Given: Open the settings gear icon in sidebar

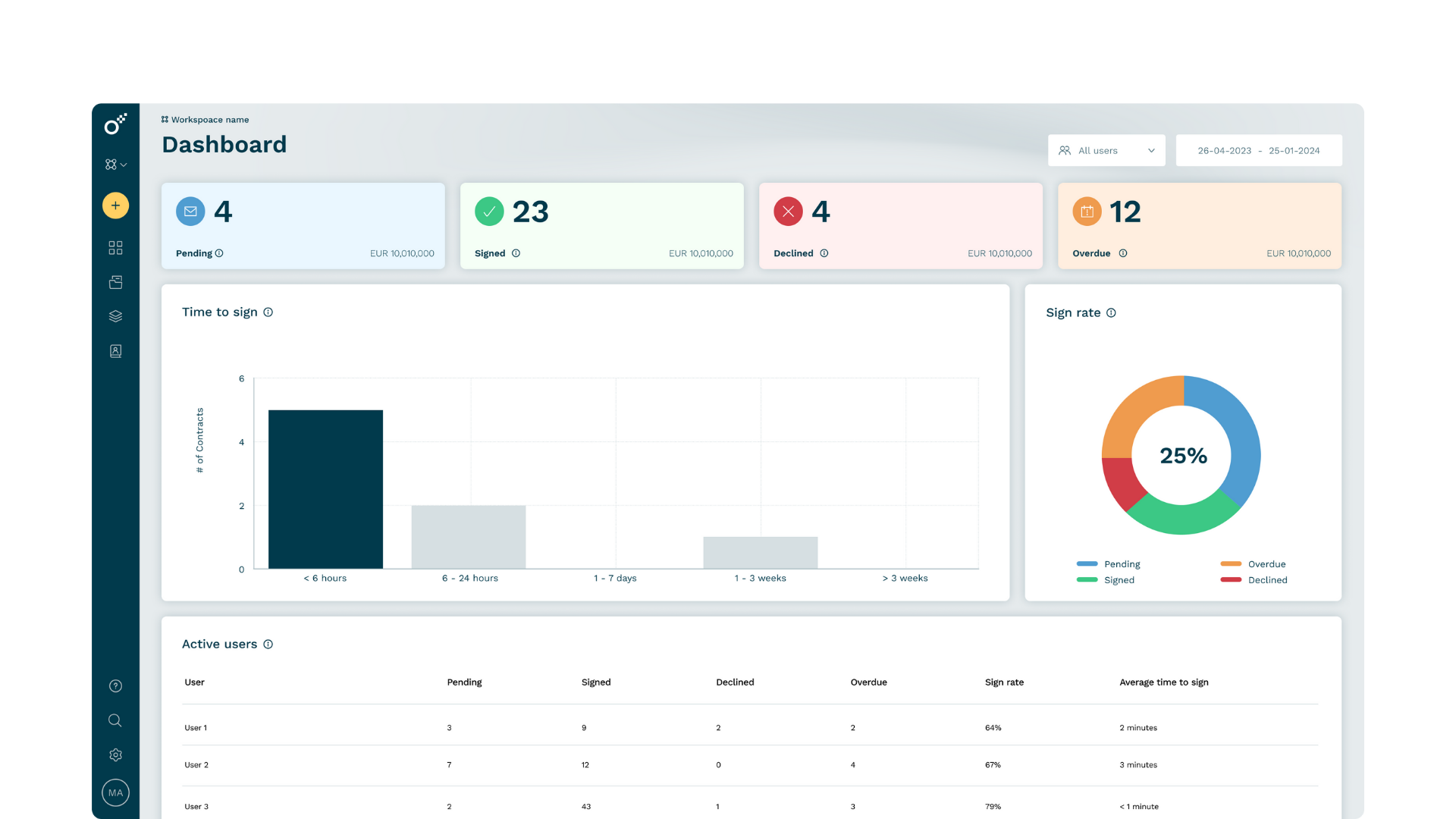Looking at the screenshot, I should click(x=115, y=755).
